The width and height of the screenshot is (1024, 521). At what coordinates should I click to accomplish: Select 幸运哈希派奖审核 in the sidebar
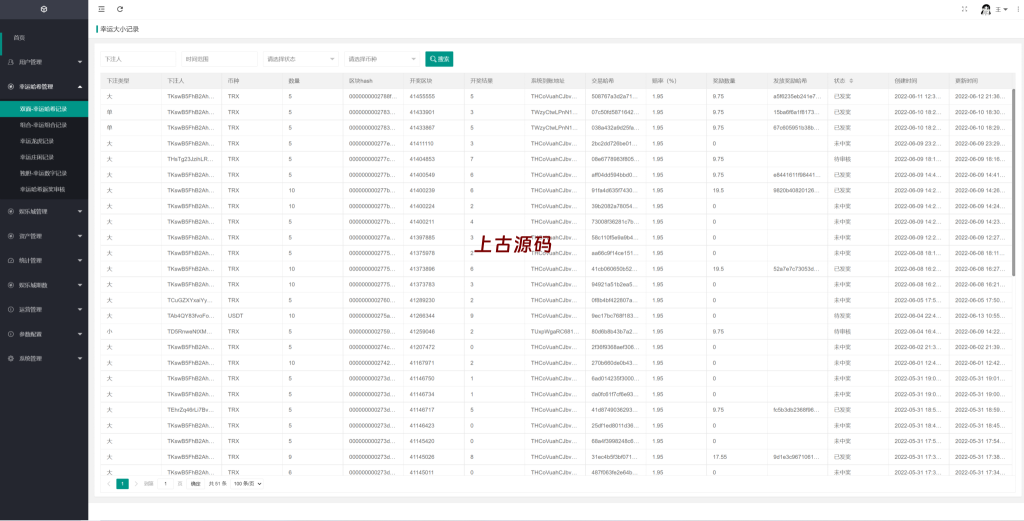coord(44,189)
